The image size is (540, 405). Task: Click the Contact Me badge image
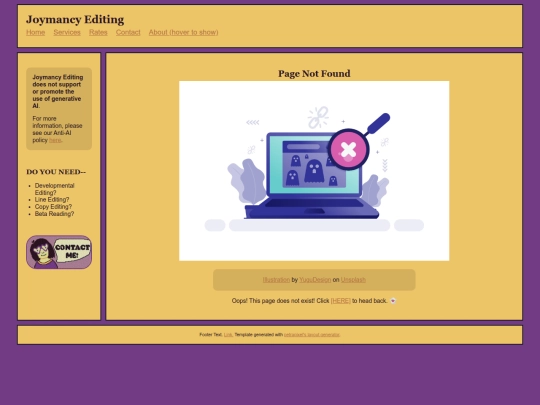point(59,252)
